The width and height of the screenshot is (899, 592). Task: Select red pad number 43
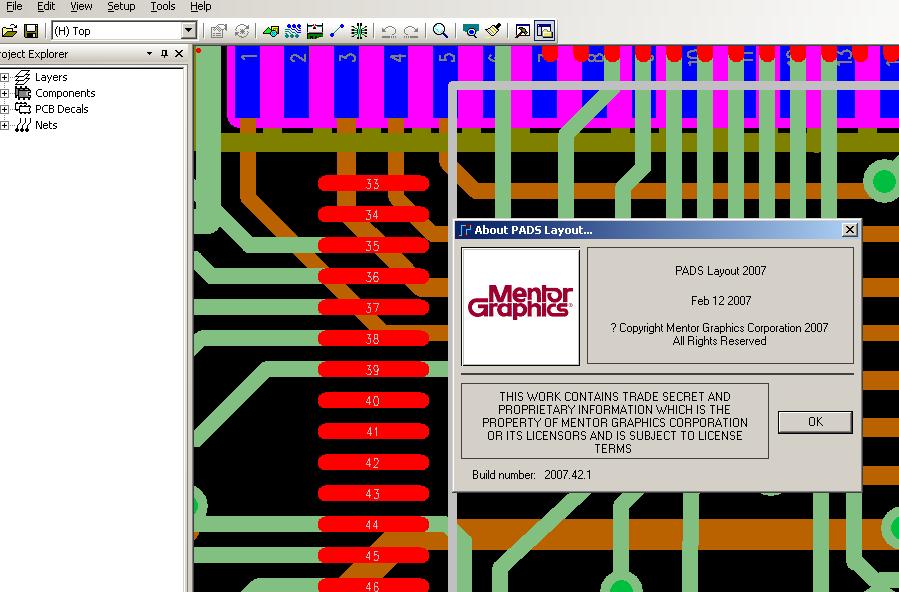point(373,493)
